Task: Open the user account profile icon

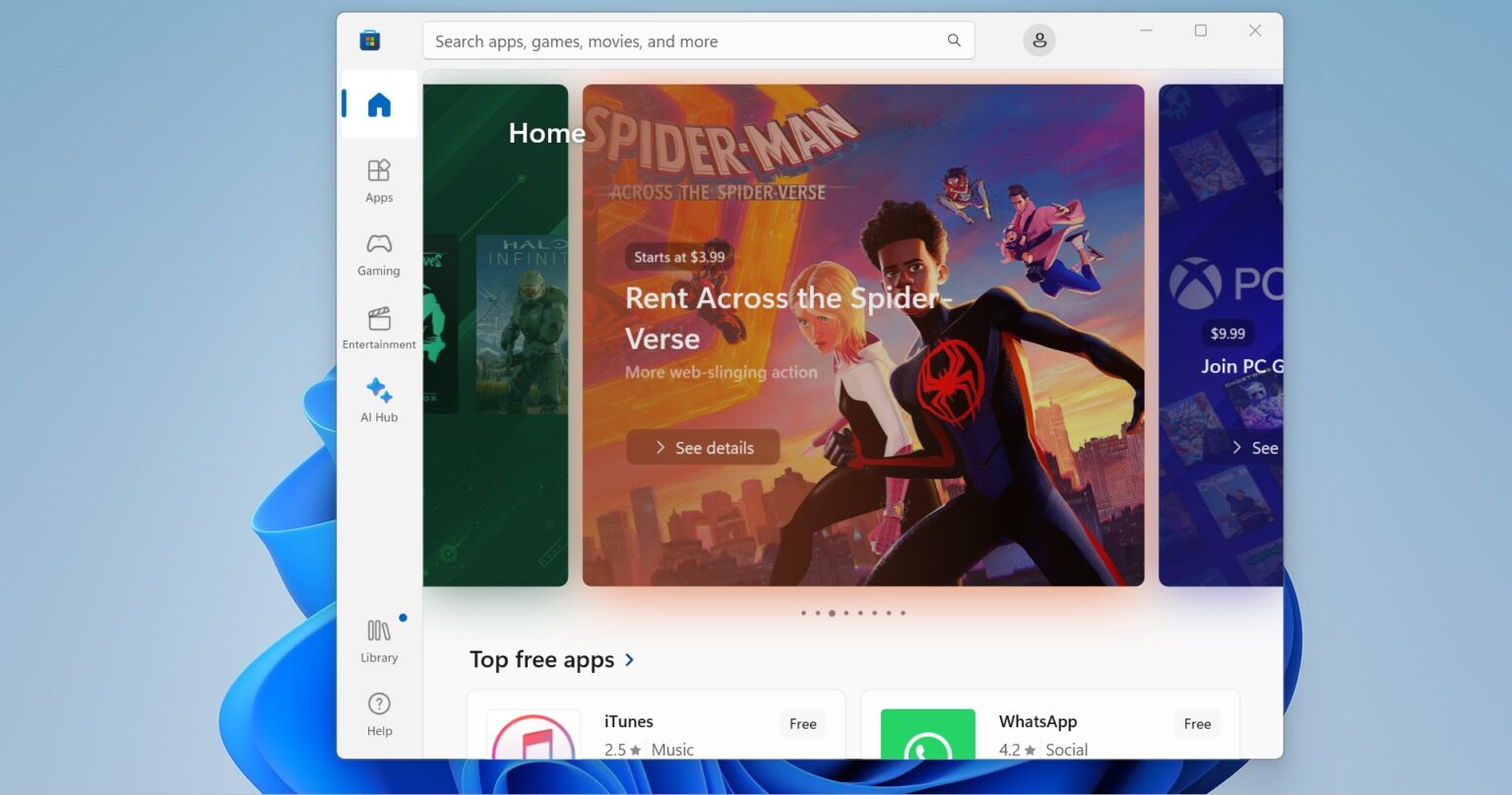Action: (x=1039, y=40)
